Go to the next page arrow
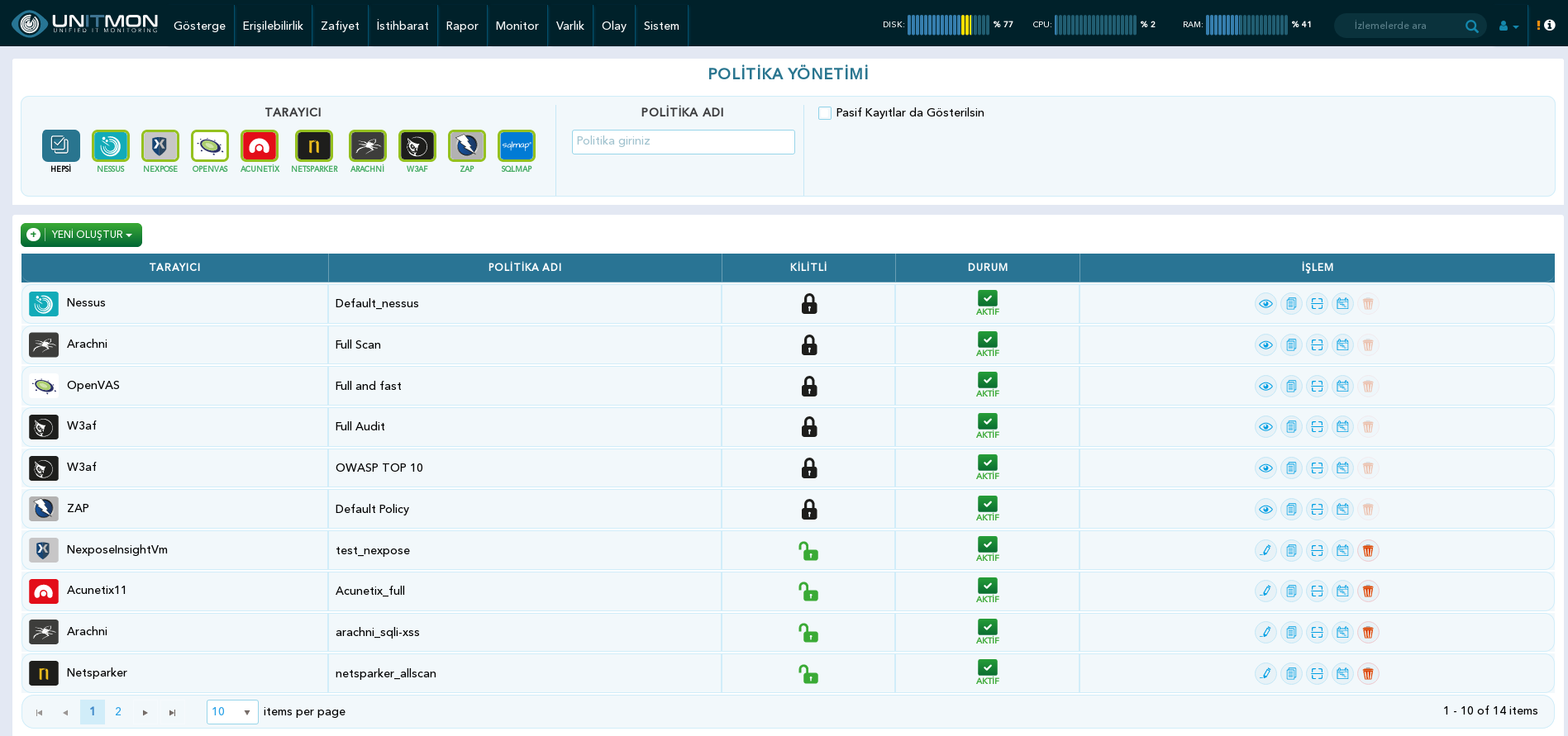1568x736 pixels. coord(145,712)
